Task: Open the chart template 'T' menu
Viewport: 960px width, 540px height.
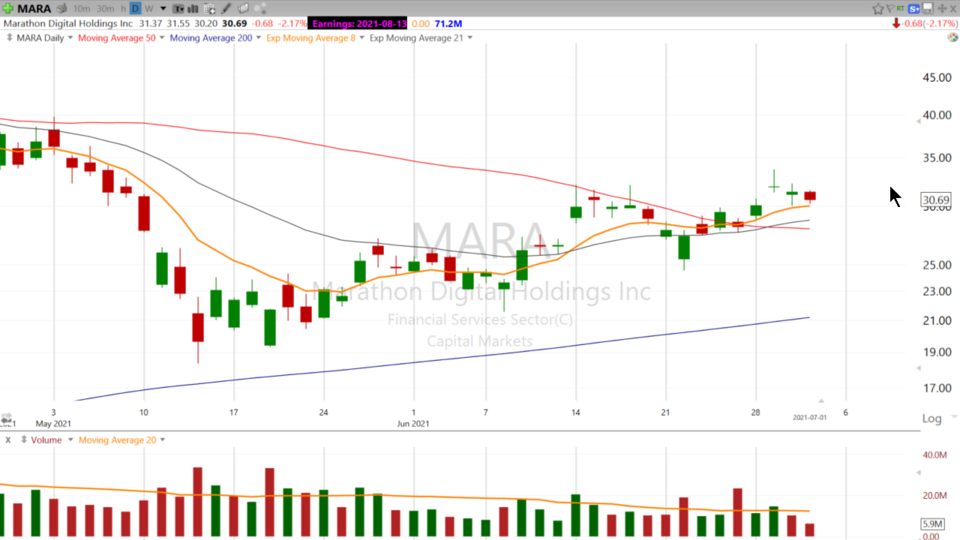Action: click(x=178, y=9)
